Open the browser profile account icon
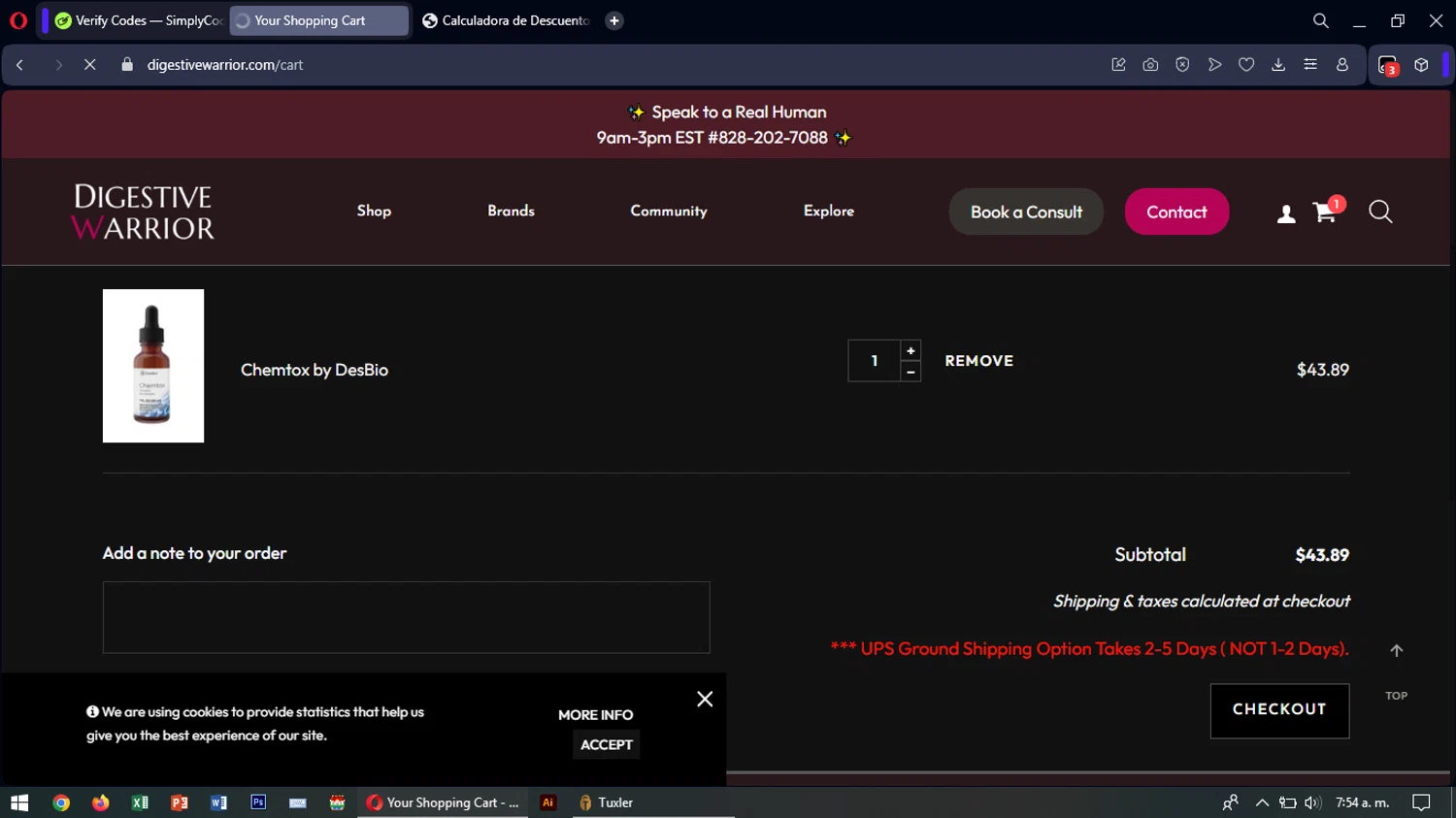Screen dimensions: 1456x818 1342,65
